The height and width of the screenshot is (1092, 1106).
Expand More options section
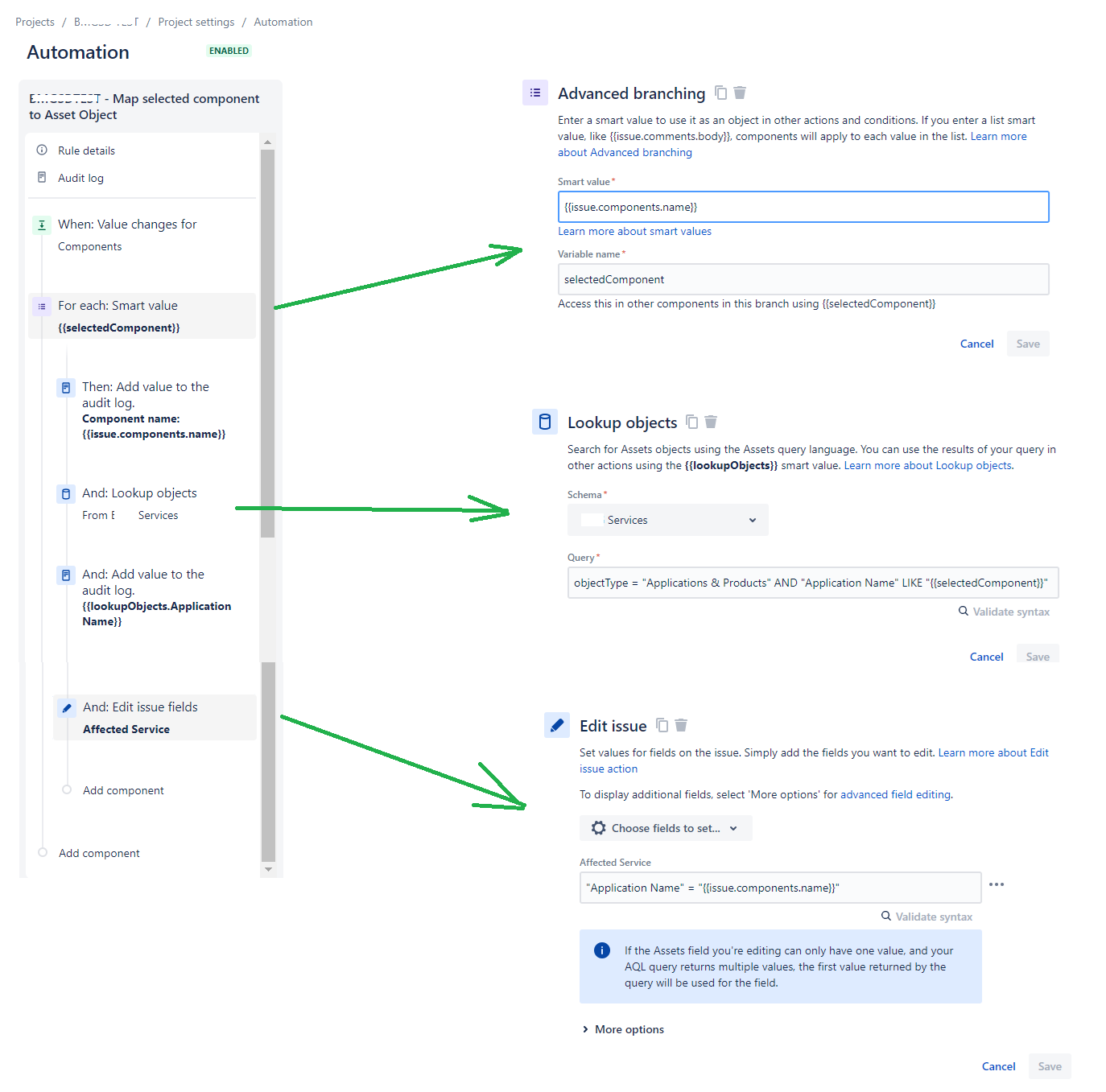point(623,1029)
